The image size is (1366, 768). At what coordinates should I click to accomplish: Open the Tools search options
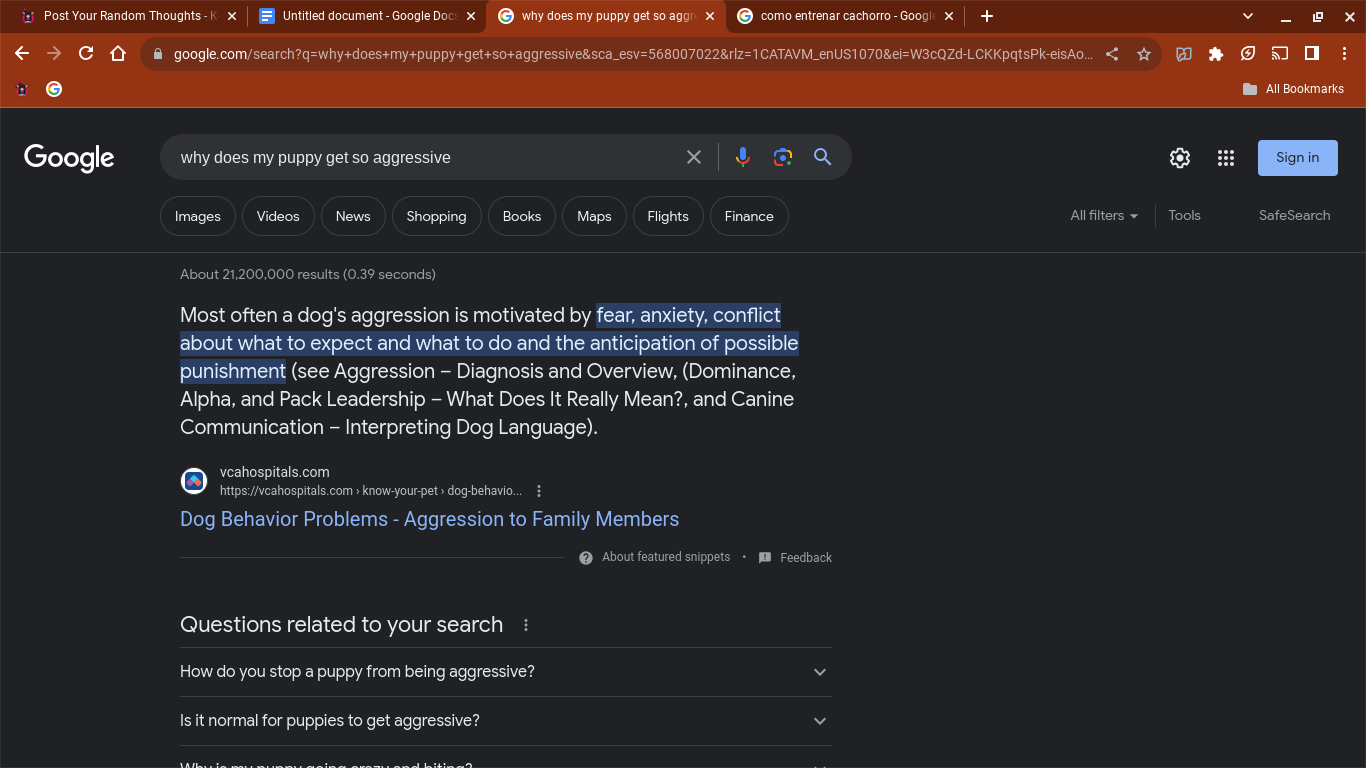coord(1184,215)
